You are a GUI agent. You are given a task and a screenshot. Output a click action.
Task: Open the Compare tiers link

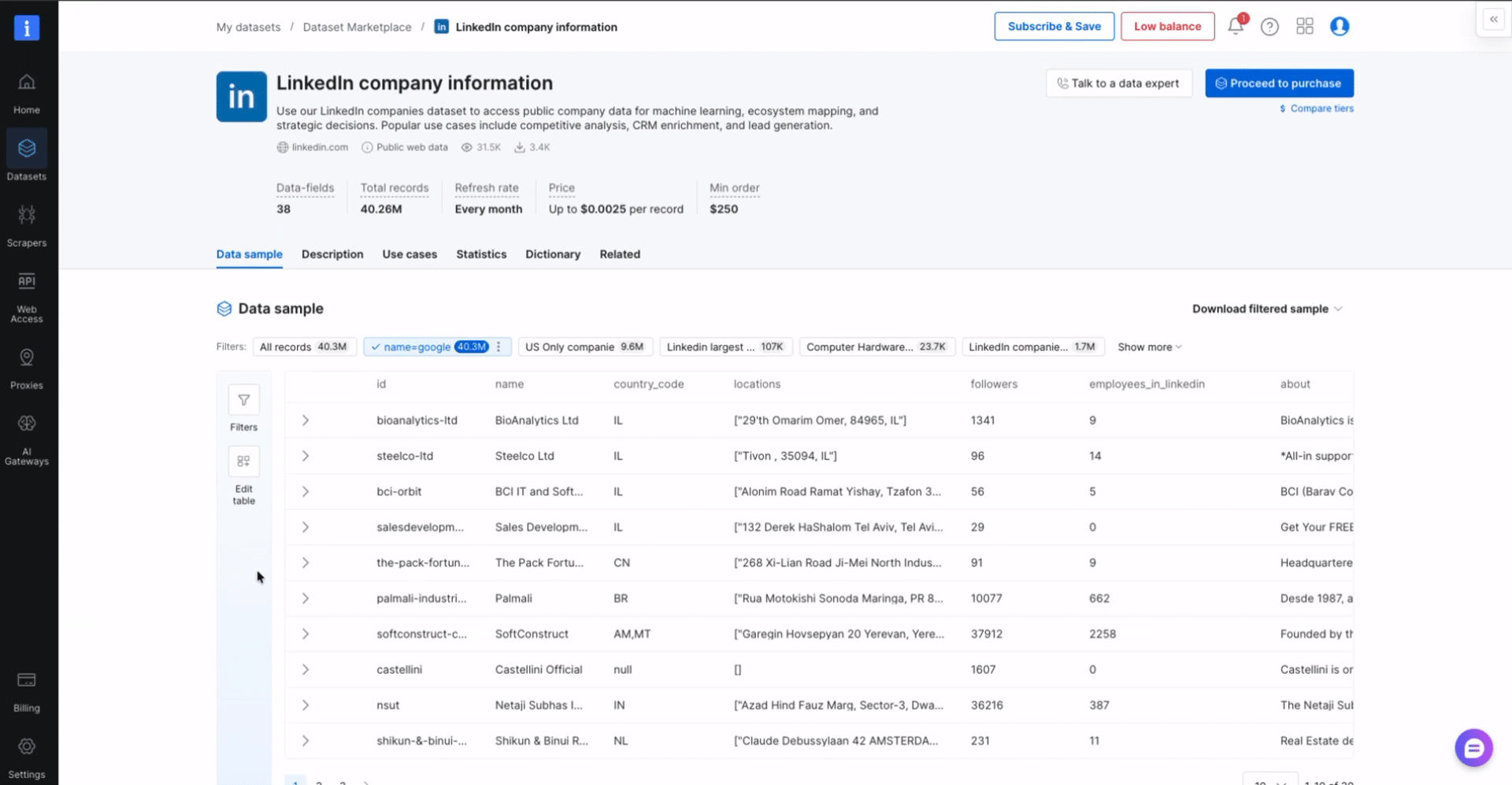click(1317, 109)
